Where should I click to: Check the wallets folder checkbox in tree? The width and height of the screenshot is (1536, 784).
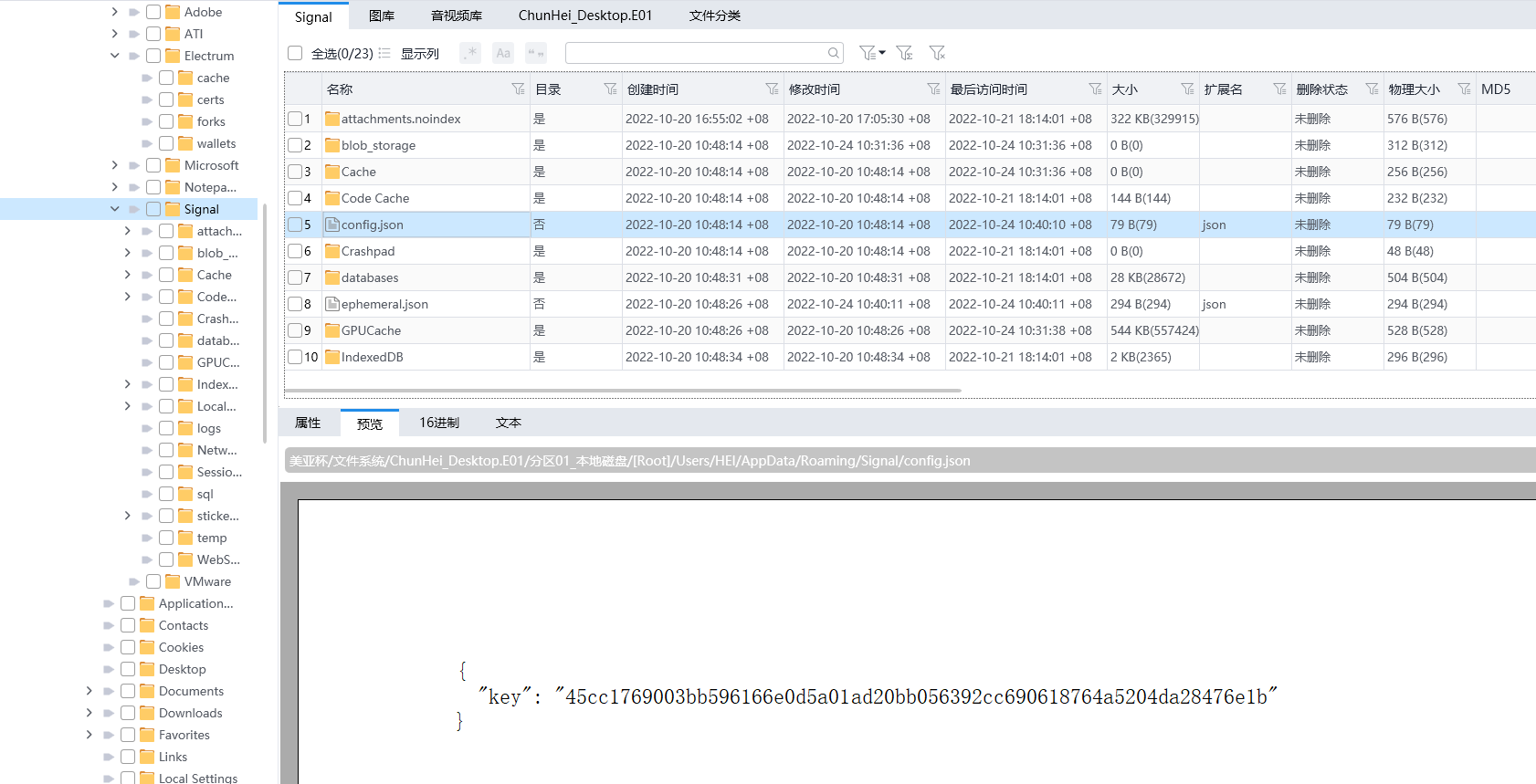(x=166, y=143)
